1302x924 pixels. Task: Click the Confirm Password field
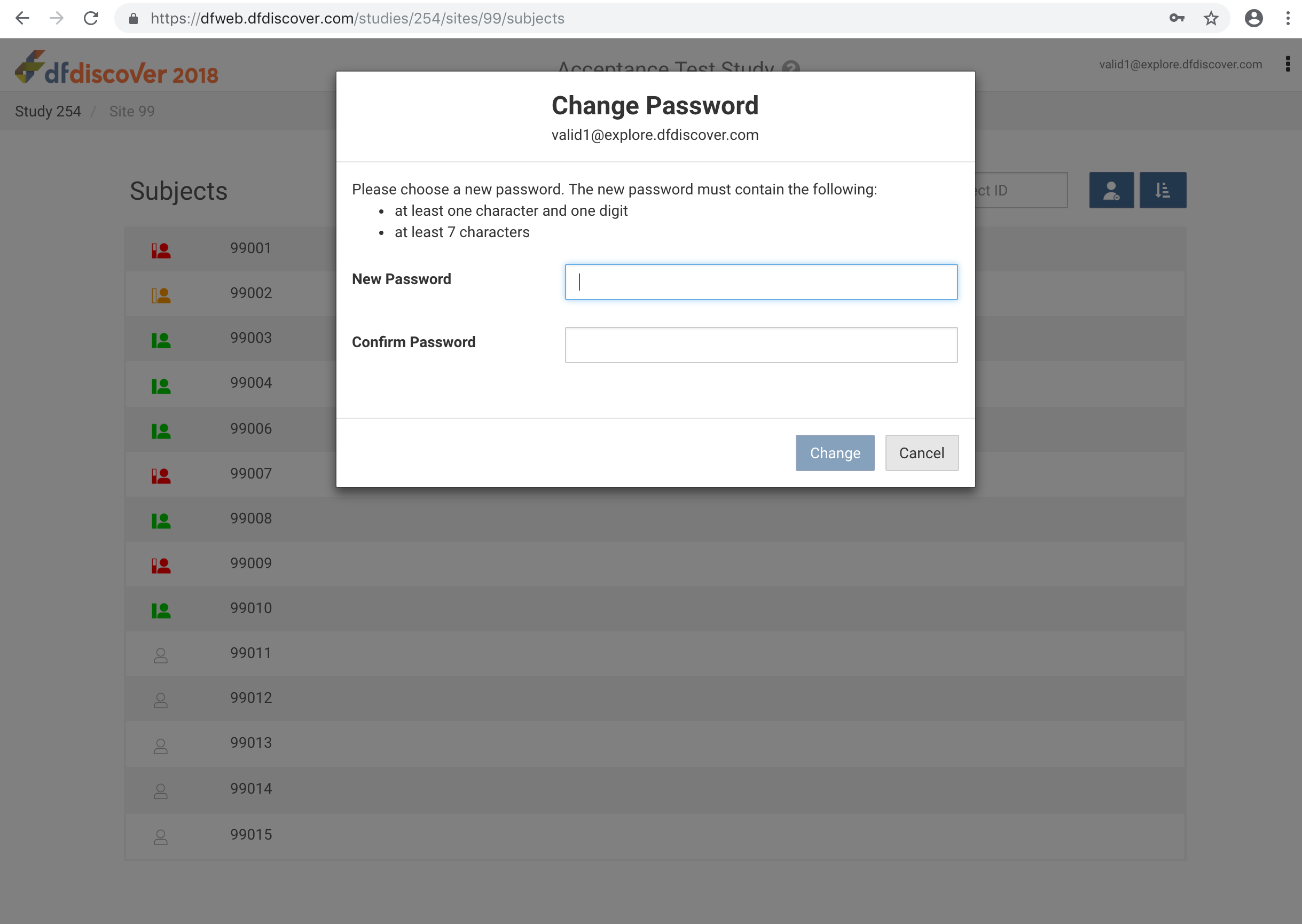(x=760, y=345)
